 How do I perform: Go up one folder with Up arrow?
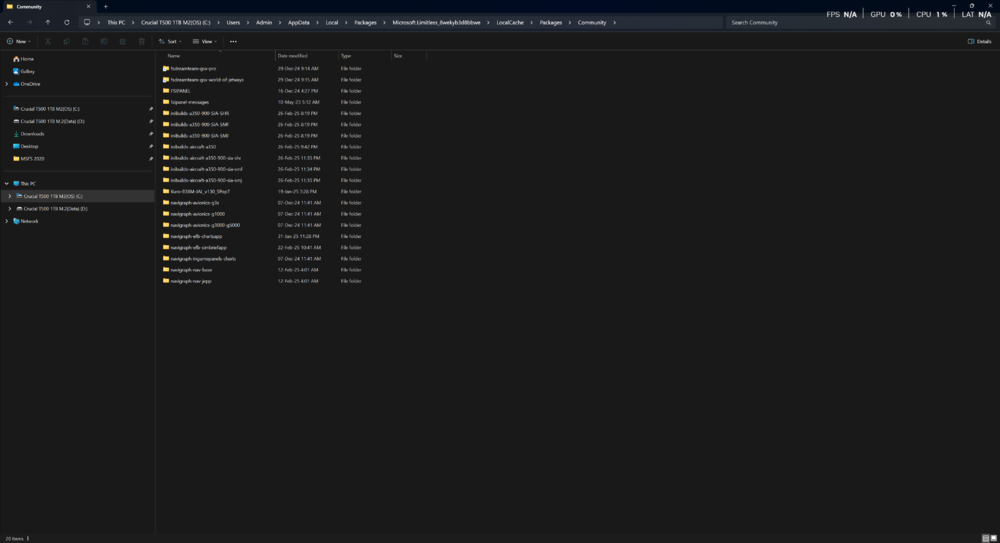pyautogui.click(x=47, y=22)
